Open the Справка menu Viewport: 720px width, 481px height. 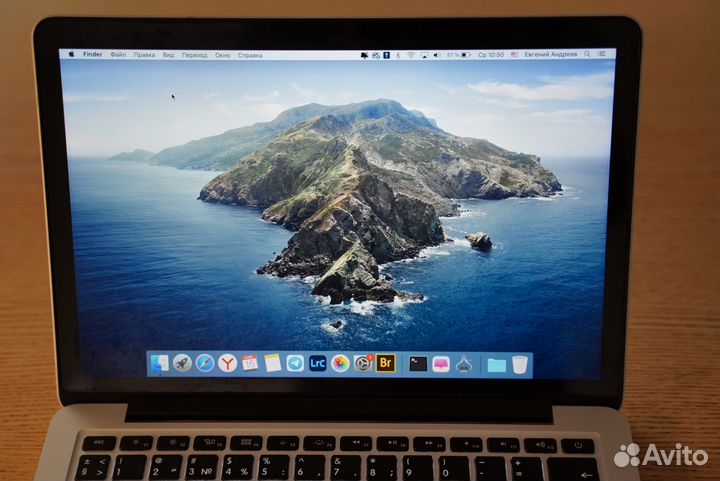tap(250, 55)
